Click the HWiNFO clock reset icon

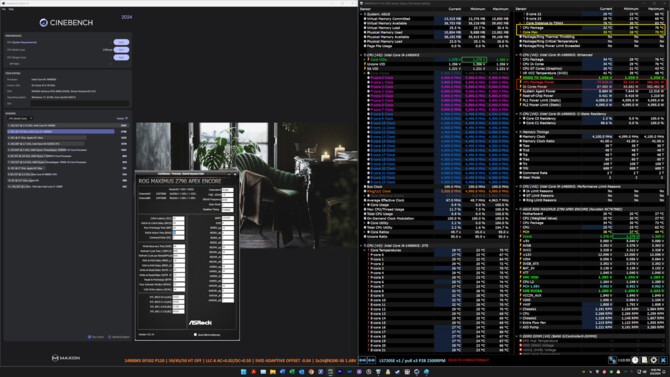tap(635, 360)
